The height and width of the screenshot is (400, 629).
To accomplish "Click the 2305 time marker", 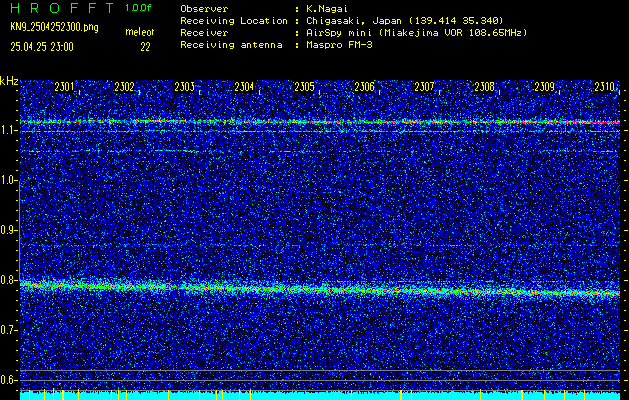I will [x=304, y=87].
